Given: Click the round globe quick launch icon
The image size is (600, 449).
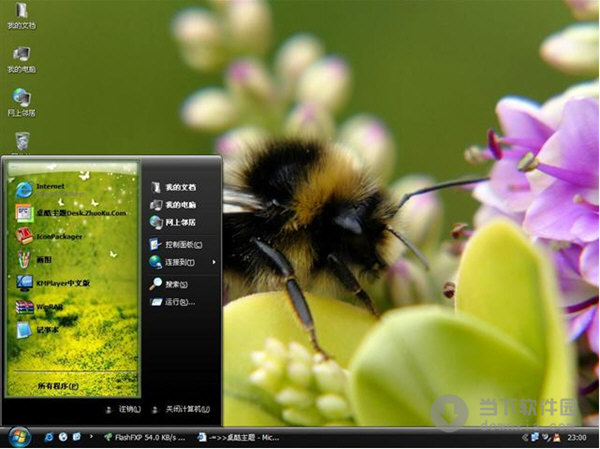Looking at the screenshot, I should point(63,437).
